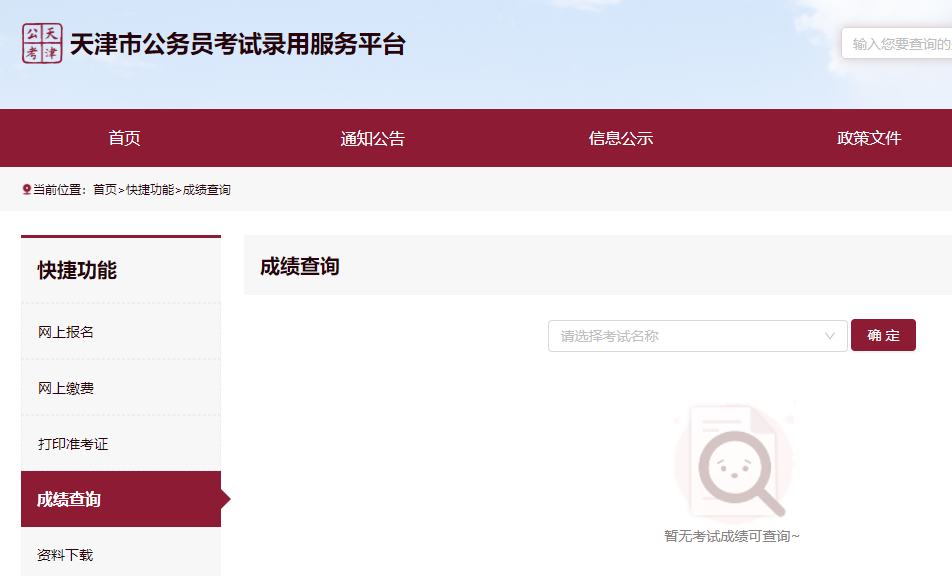952x576 pixels.
Task: Select 信息公示 in the navigation bar
Action: click(621, 139)
